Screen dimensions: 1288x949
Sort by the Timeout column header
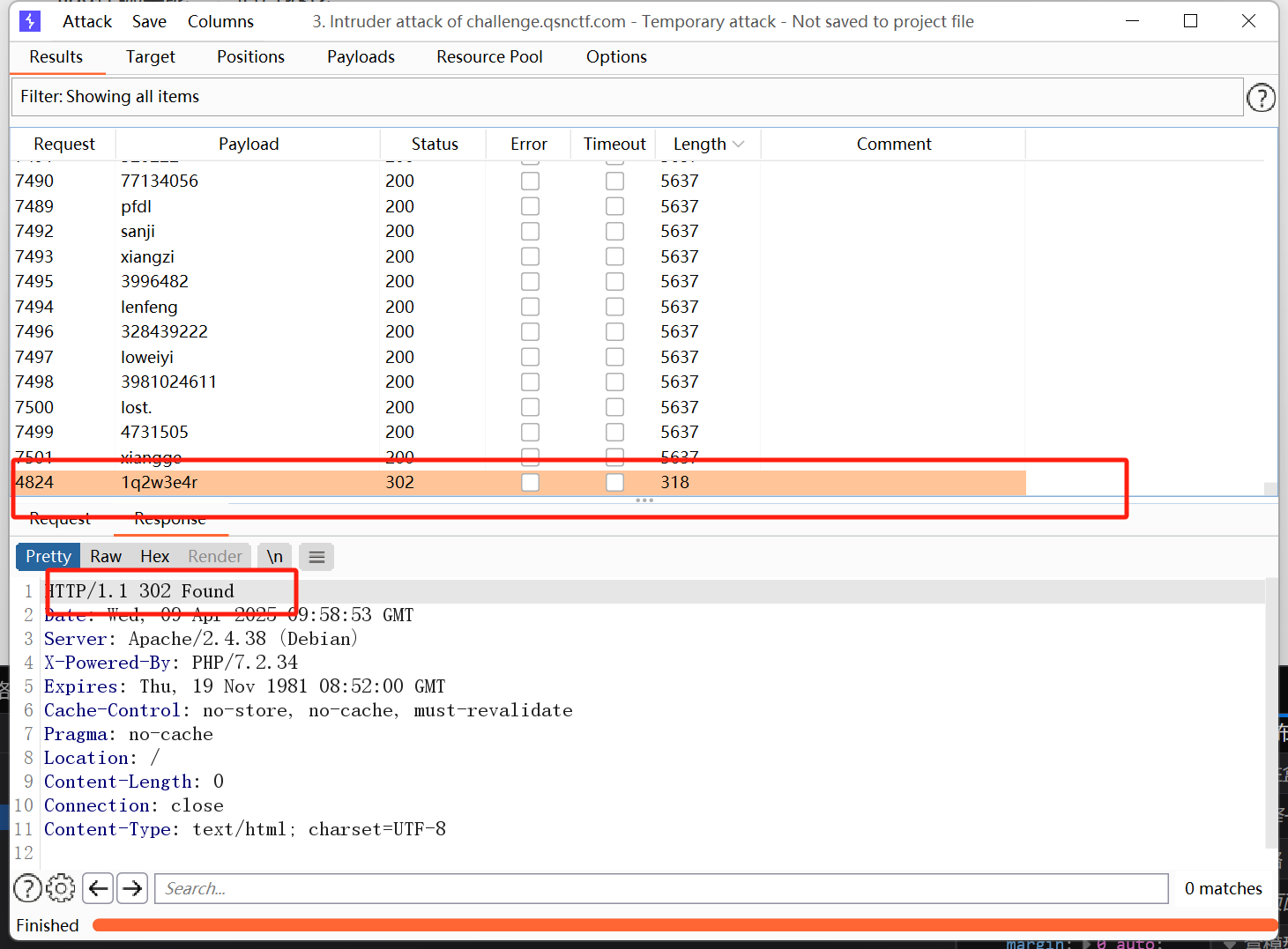coord(614,144)
